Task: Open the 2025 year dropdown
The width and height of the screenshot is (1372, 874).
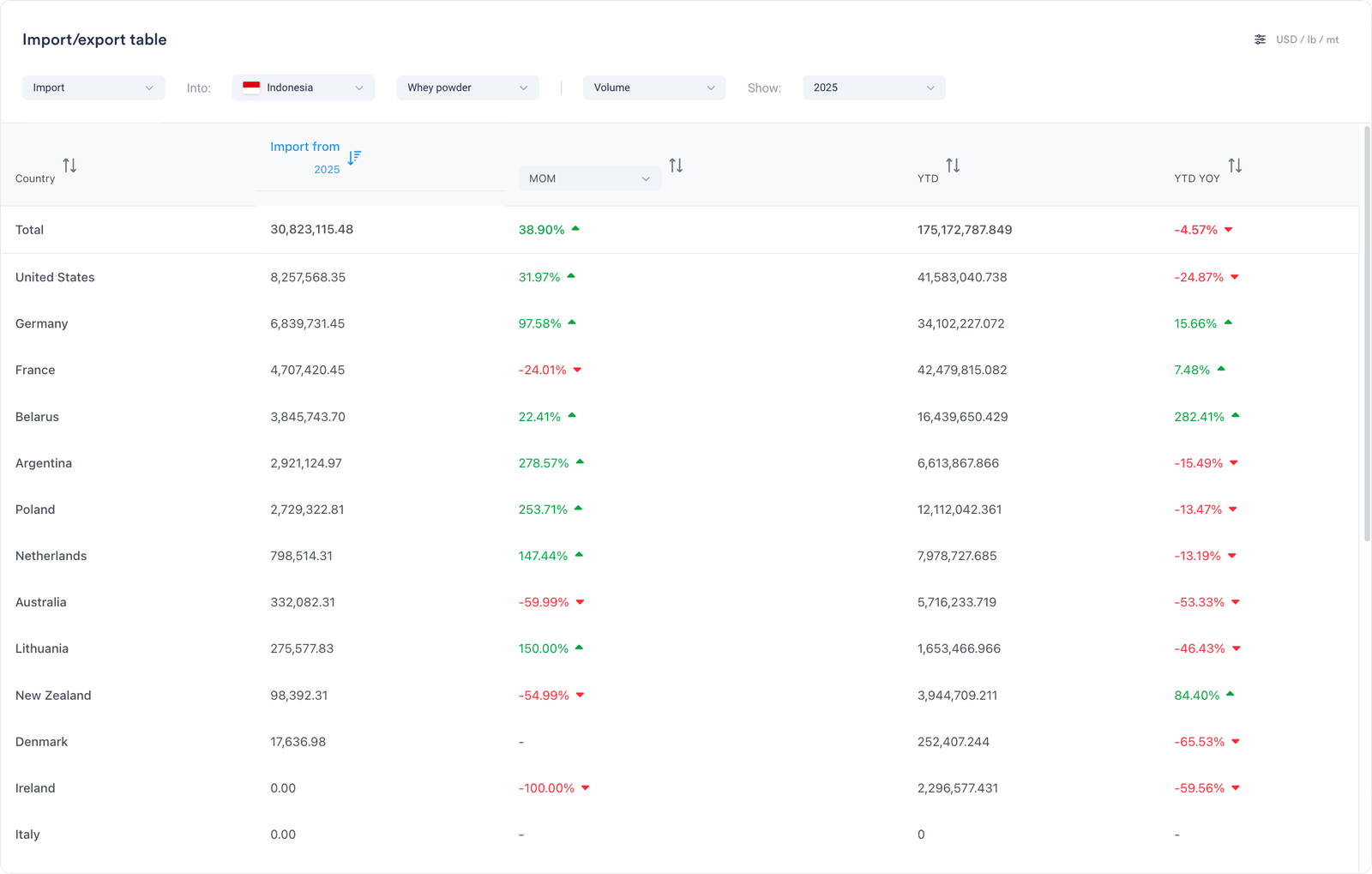Action: click(x=874, y=87)
